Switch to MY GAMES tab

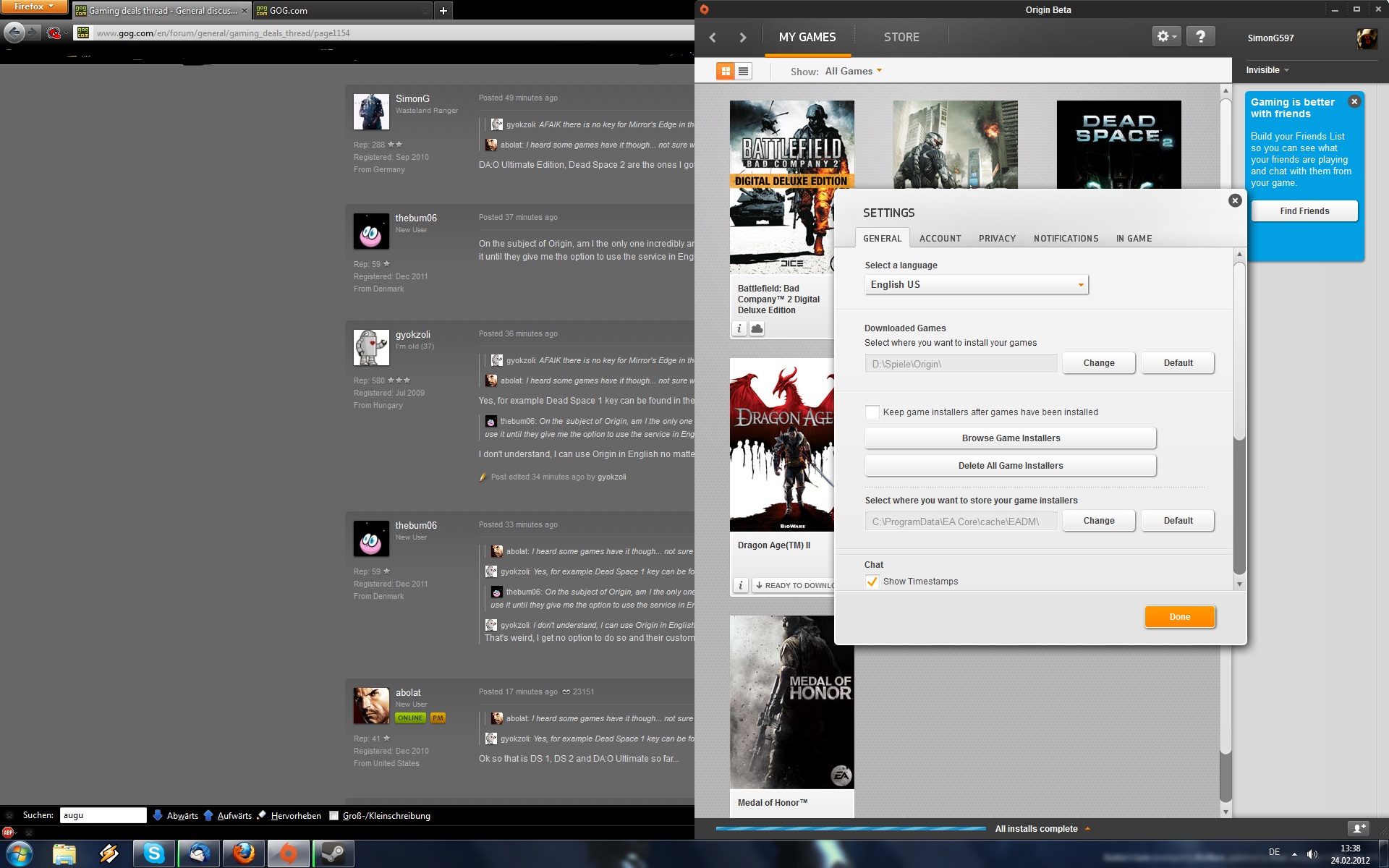807,37
